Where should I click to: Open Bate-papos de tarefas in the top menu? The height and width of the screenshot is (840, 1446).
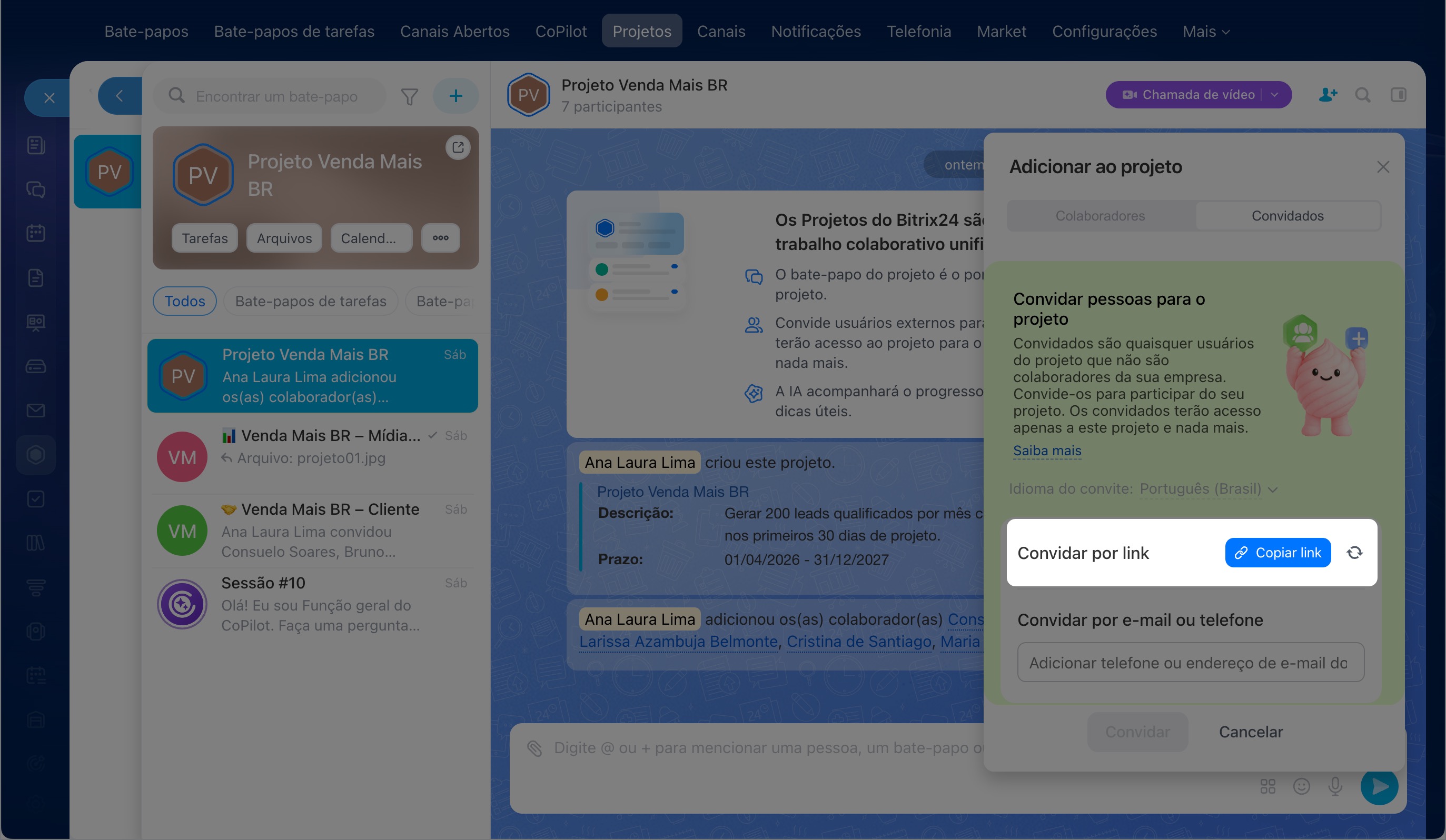point(294,31)
